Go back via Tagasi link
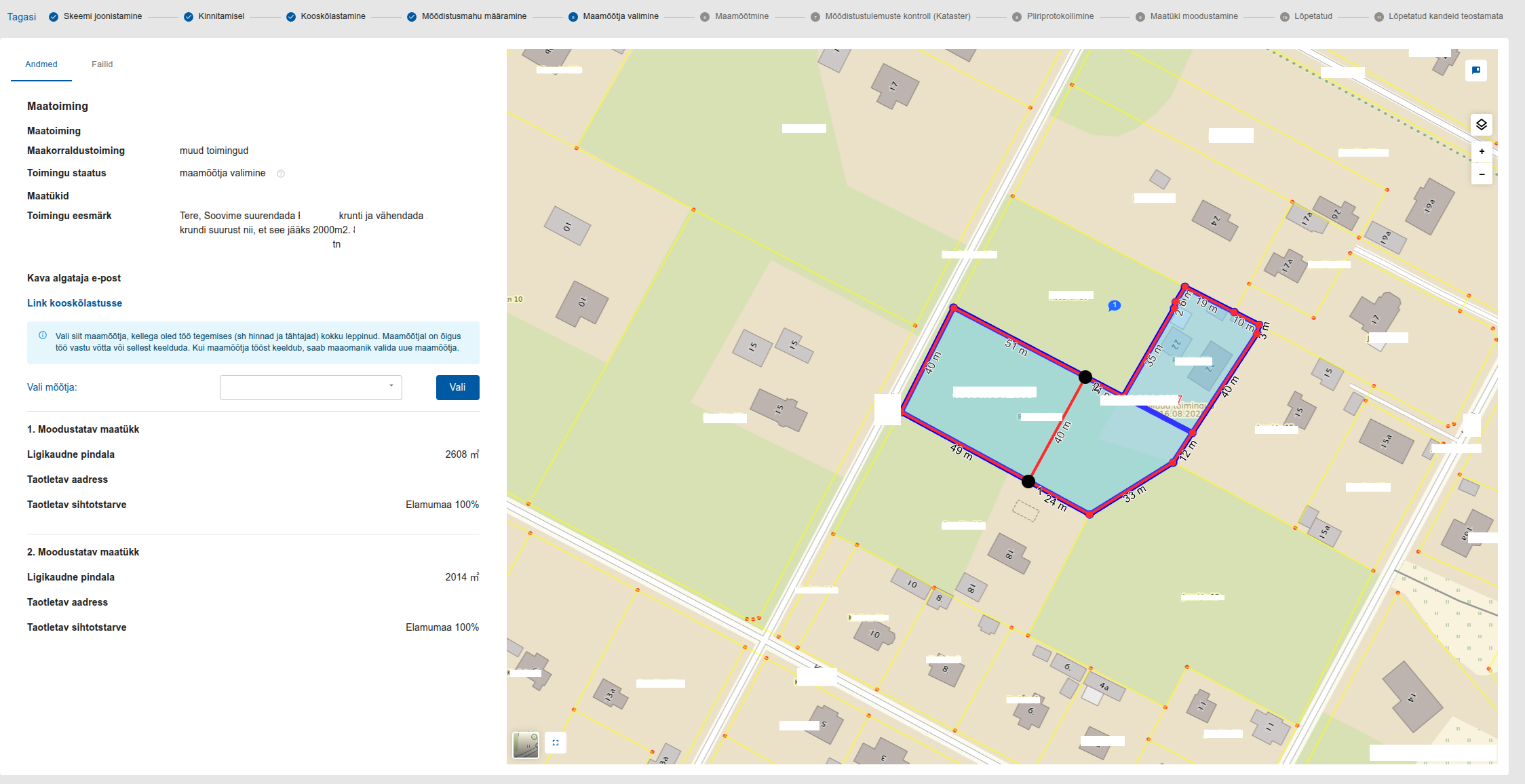 [22, 17]
